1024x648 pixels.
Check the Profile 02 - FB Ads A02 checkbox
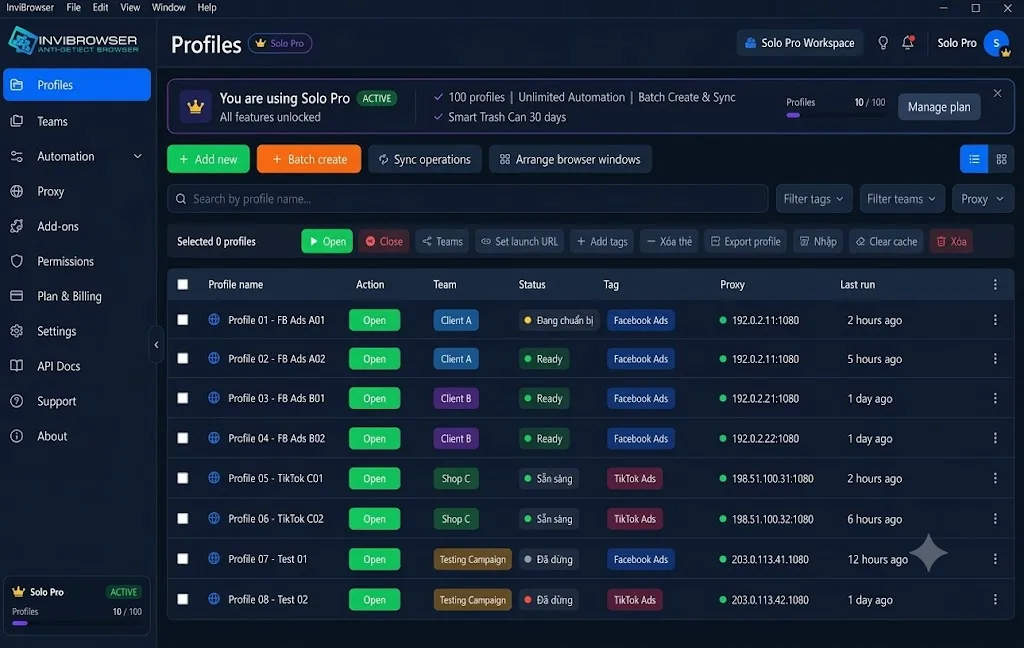(x=183, y=359)
